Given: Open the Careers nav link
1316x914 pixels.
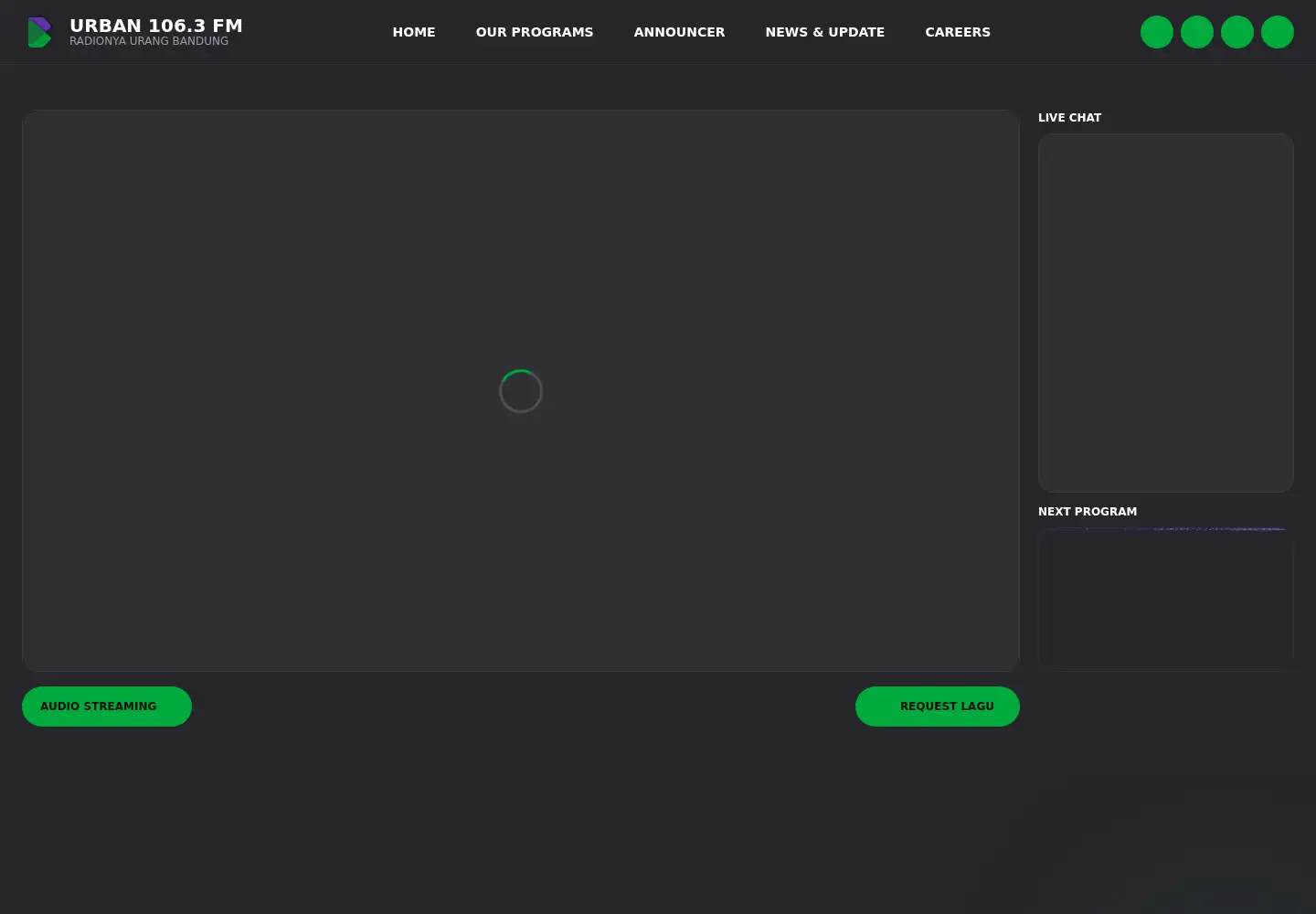Looking at the screenshot, I should tap(958, 32).
